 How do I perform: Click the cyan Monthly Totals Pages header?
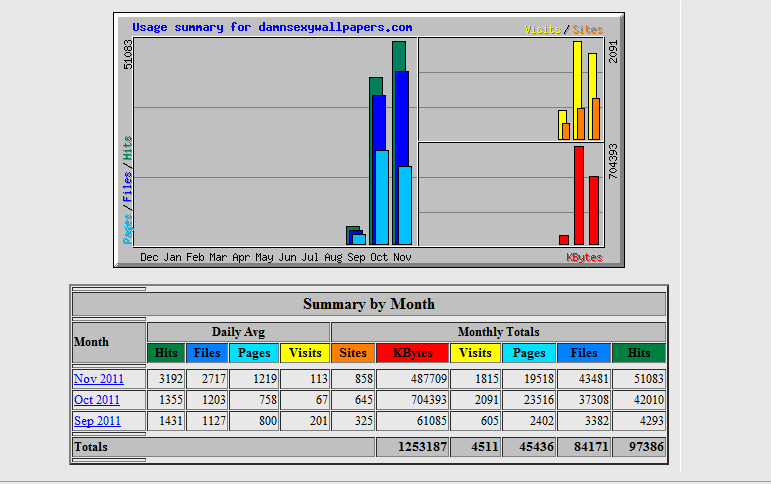pyautogui.click(x=529, y=353)
